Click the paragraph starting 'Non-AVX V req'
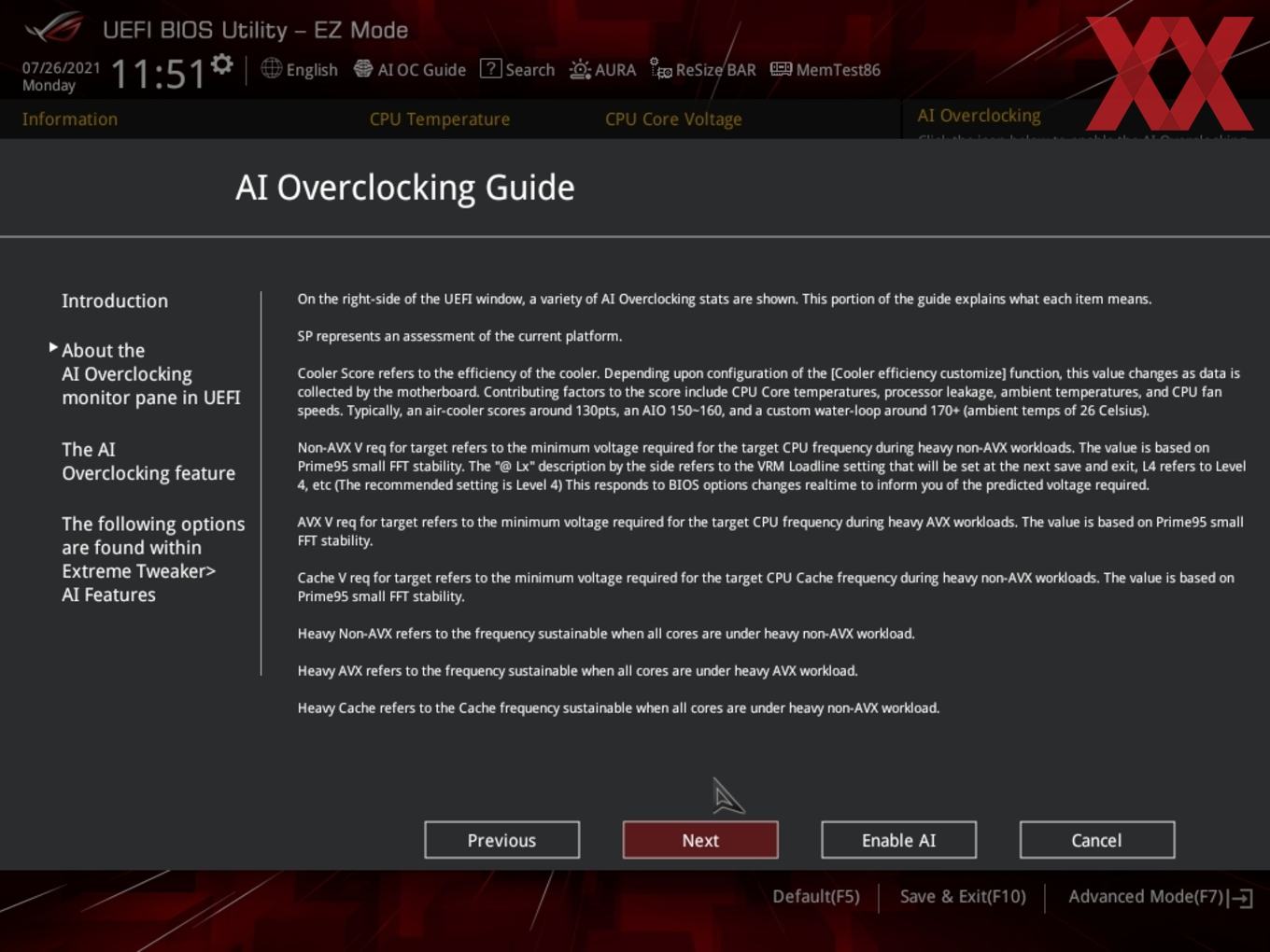Image resolution: width=1270 pixels, height=952 pixels. [x=771, y=467]
